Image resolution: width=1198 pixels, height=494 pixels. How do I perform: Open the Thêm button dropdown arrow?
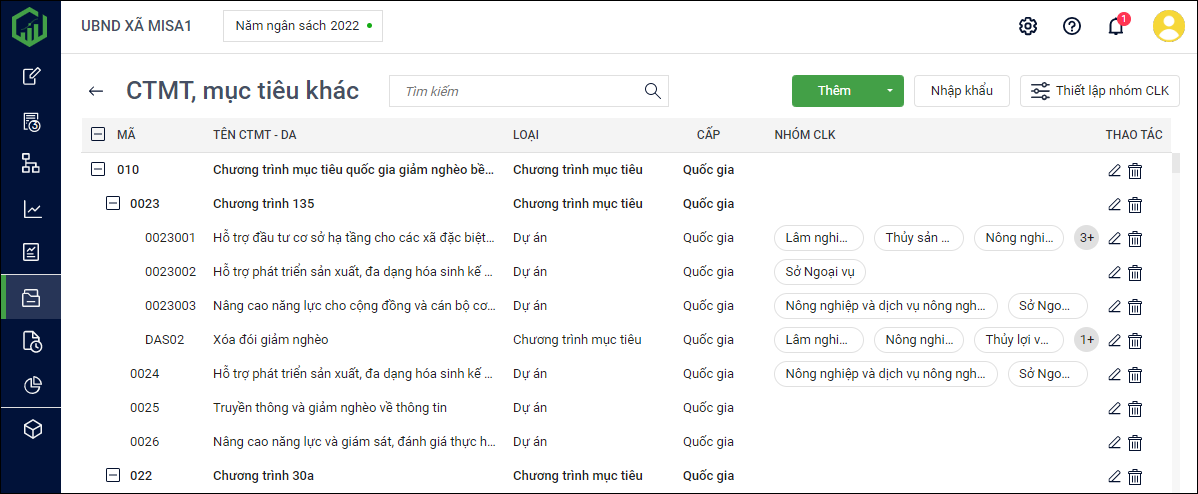tap(889, 91)
